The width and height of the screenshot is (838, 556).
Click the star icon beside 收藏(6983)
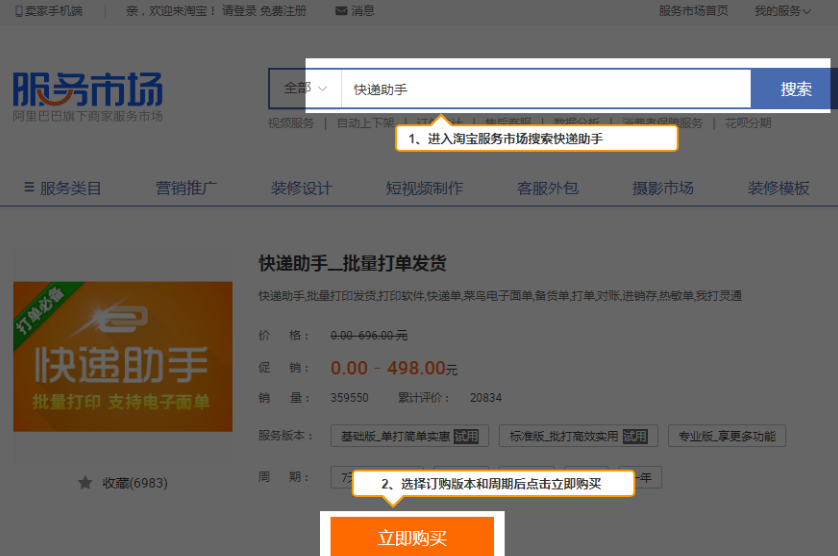(85, 483)
